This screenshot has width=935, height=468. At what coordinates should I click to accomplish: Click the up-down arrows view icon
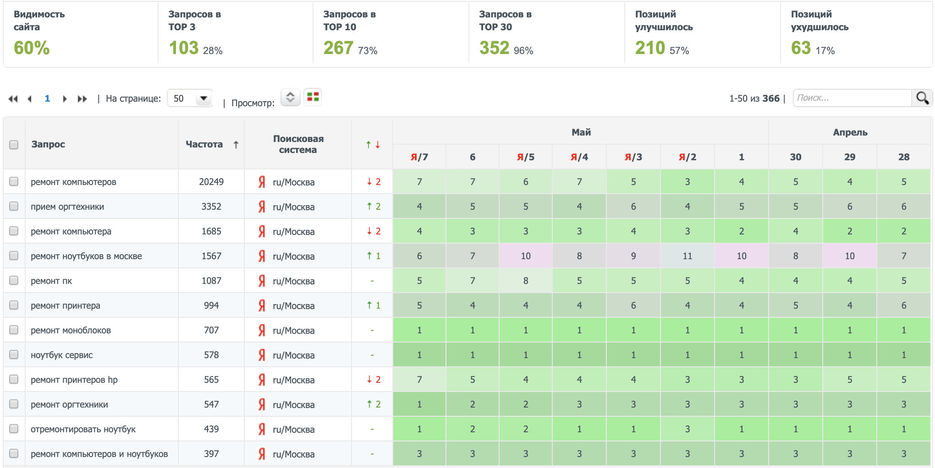[290, 97]
